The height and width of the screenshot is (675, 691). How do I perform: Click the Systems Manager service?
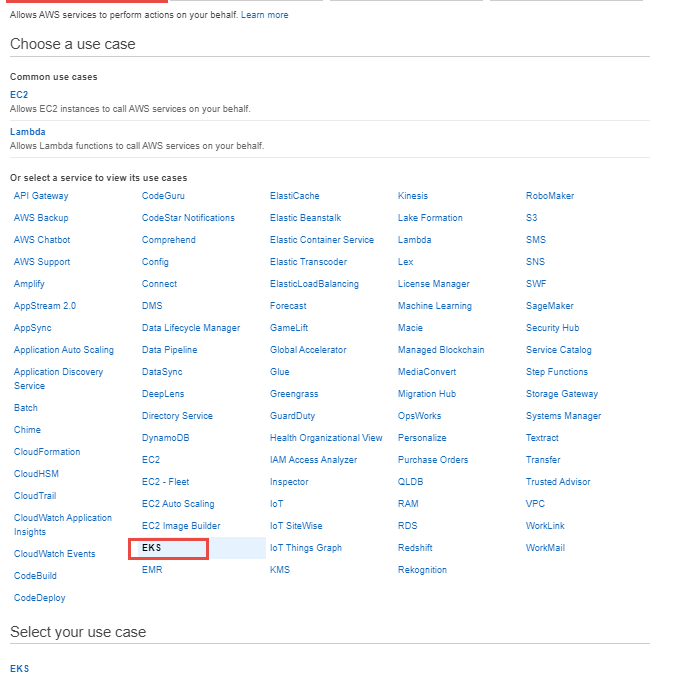pos(563,416)
